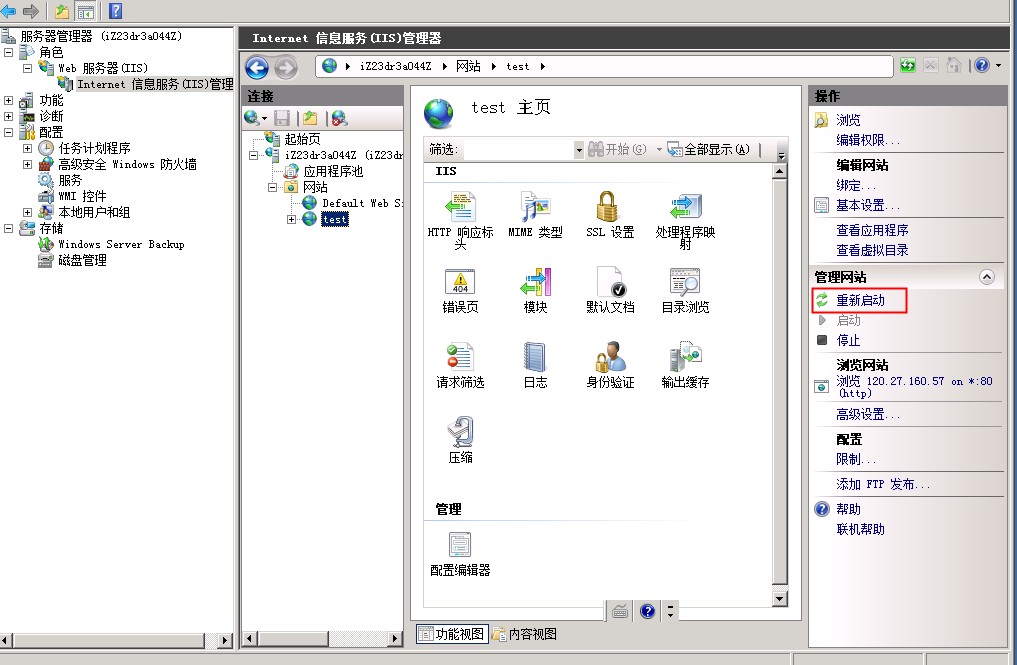
Task: Expand the test site tree node
Action: coord(292,219)
